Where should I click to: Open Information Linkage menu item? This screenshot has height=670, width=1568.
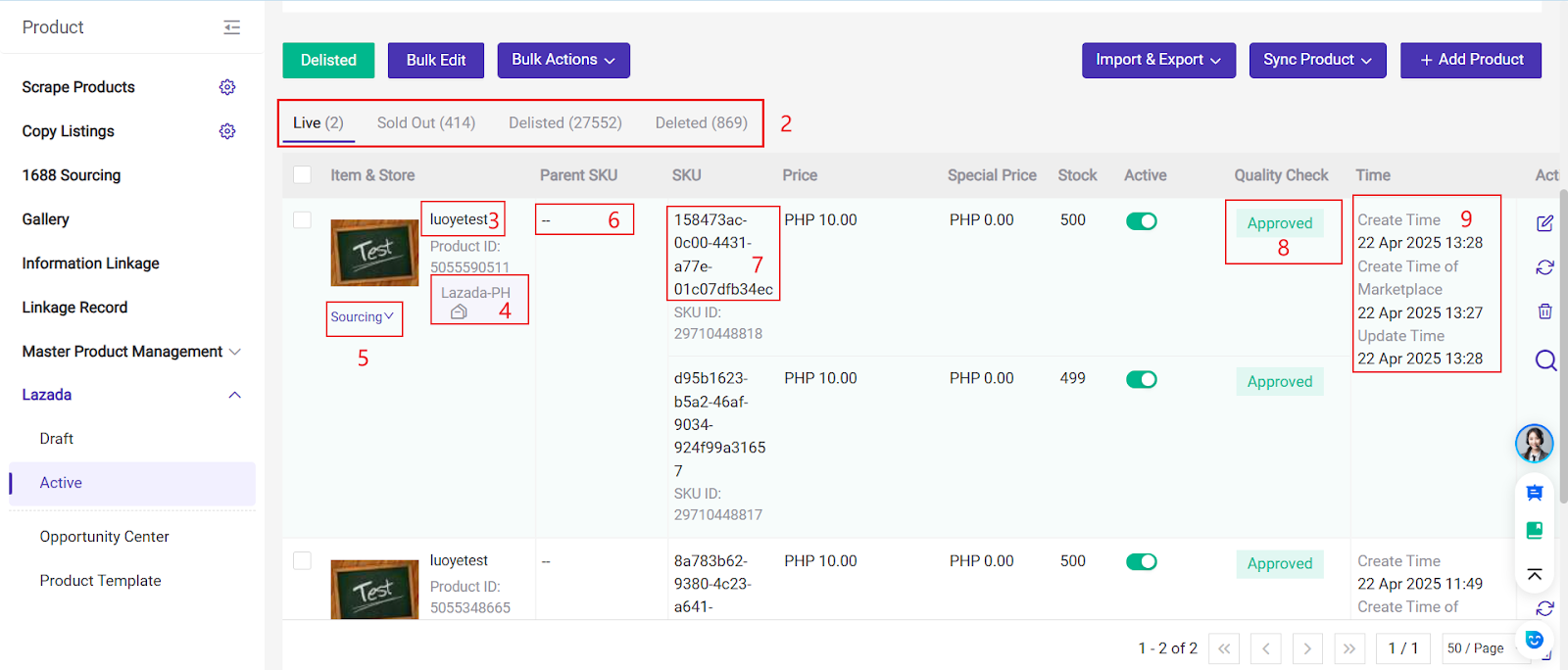(x=91, y=263)
